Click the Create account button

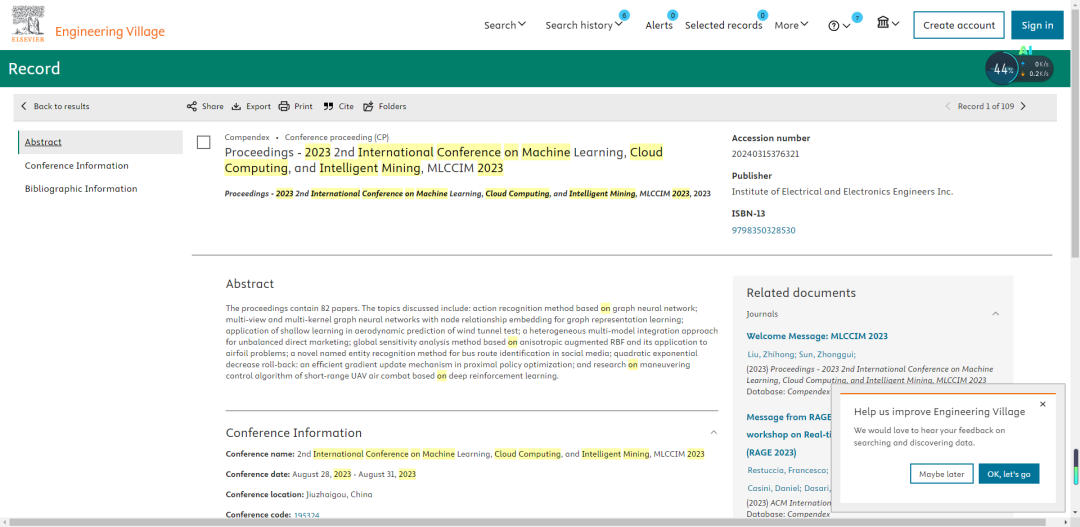tap(959, 25)
